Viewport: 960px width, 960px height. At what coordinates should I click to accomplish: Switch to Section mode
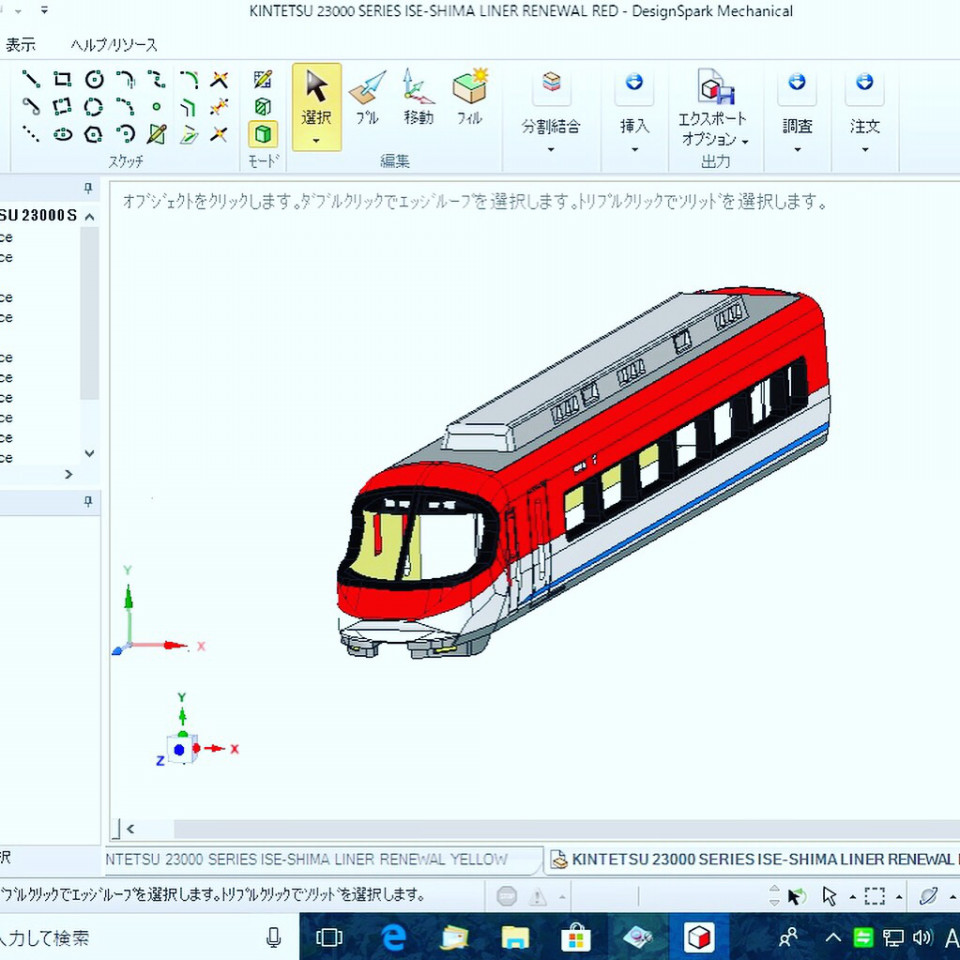pos(262,107)
